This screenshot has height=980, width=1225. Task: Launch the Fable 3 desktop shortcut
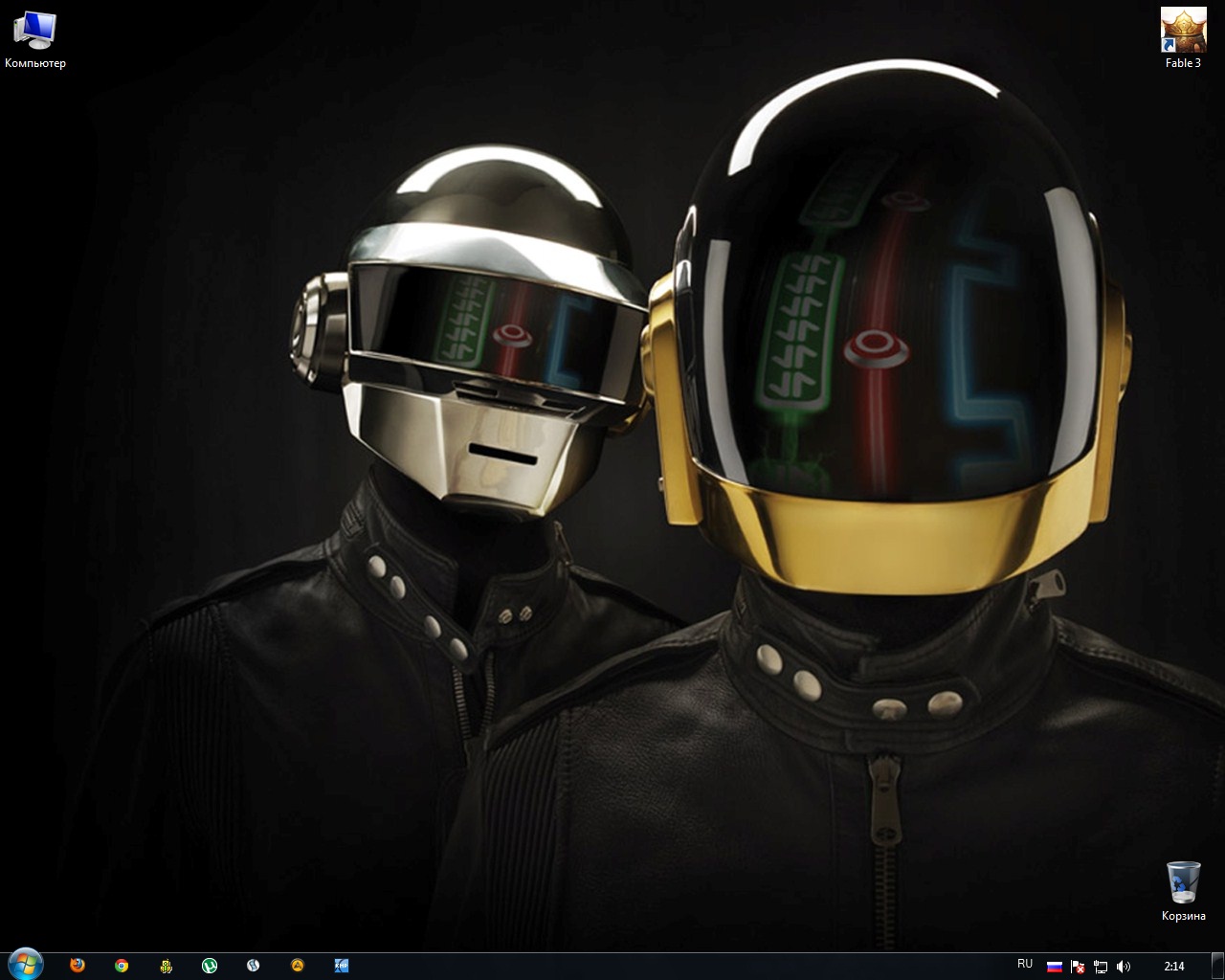(1183, 38)
